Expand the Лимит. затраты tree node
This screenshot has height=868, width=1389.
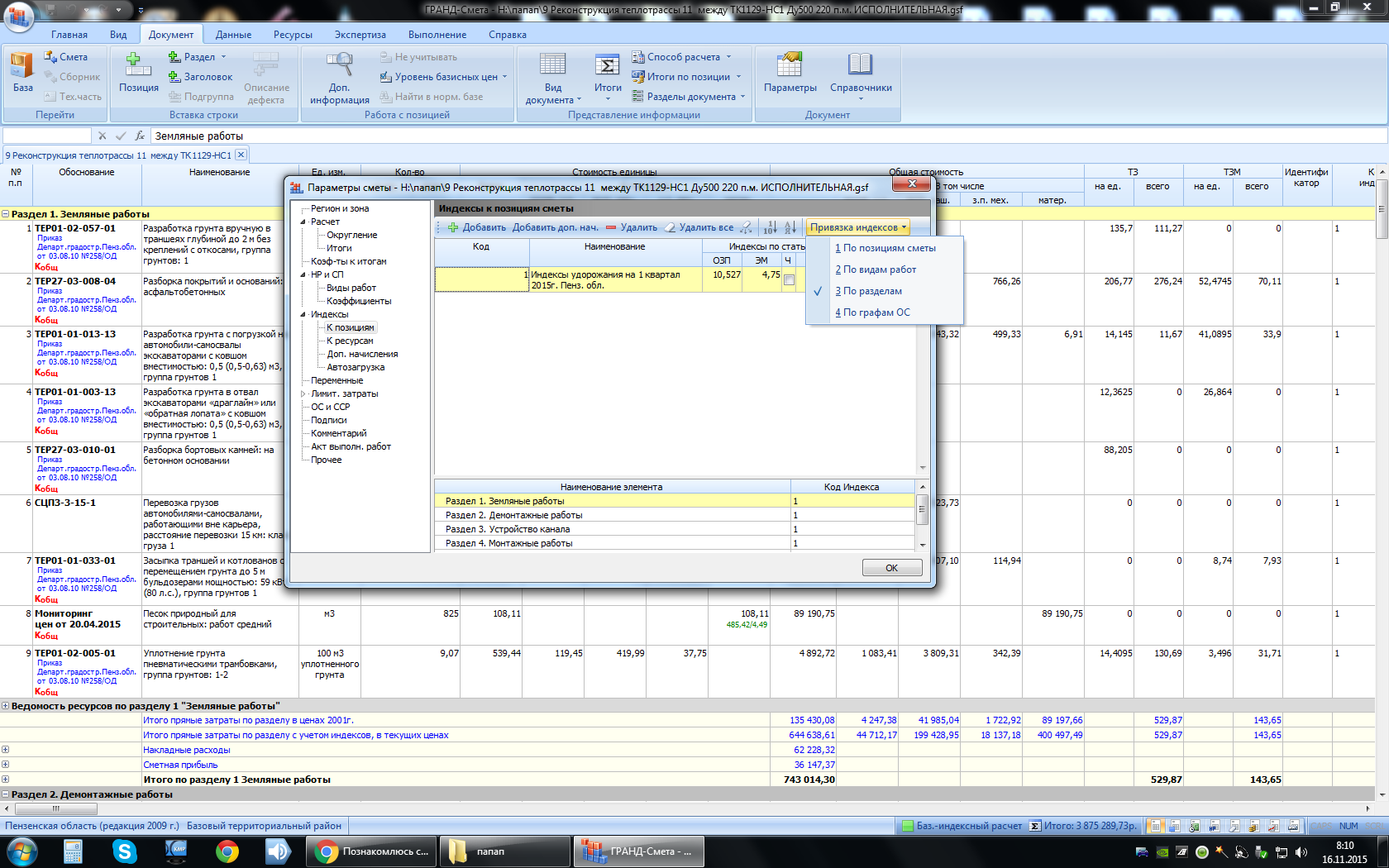303,393
